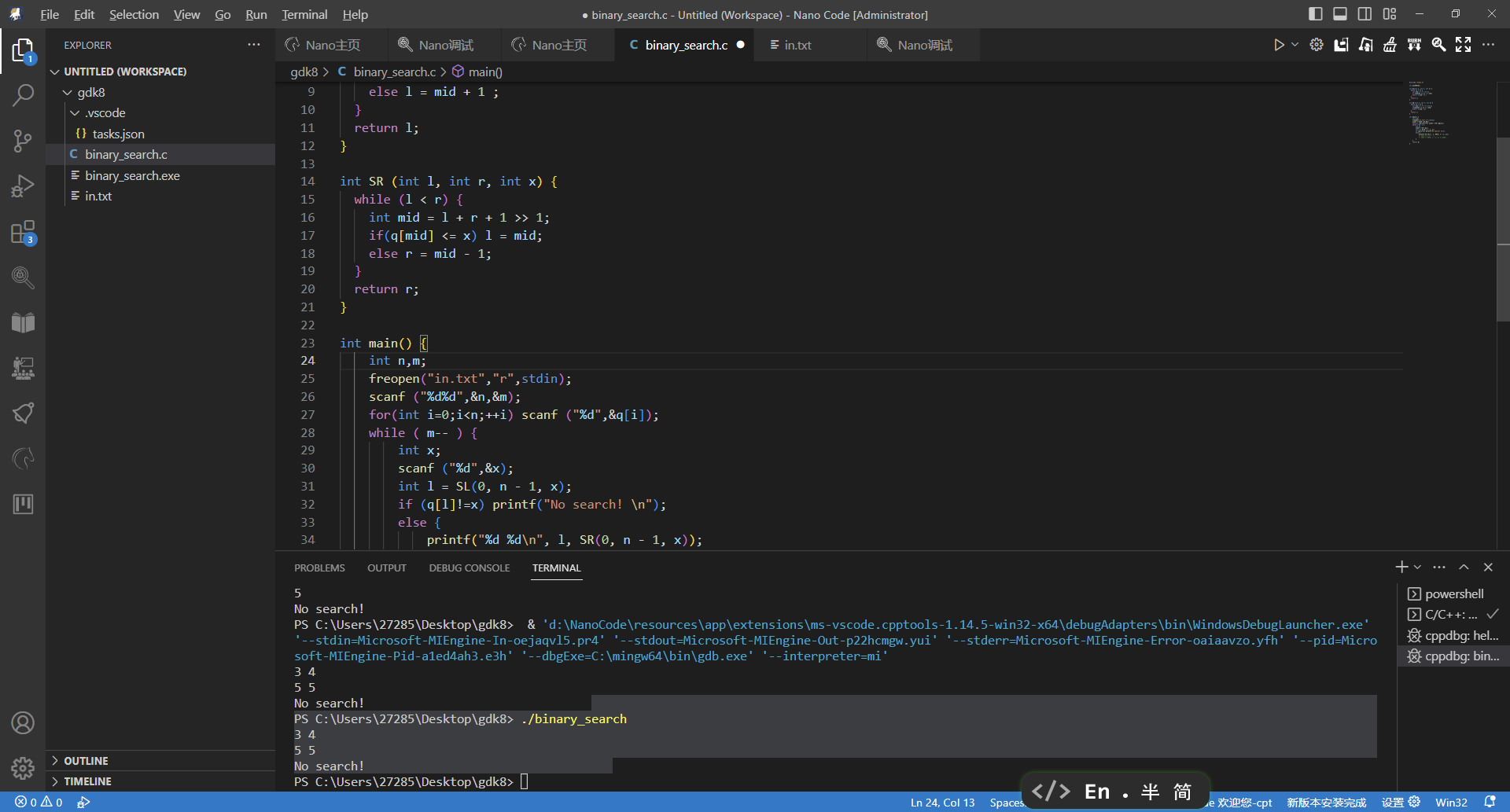The height and width of the screenshot is (812, 1510).
Task: Open editor More Actions ellipsis
Action: click(1488, 45)
